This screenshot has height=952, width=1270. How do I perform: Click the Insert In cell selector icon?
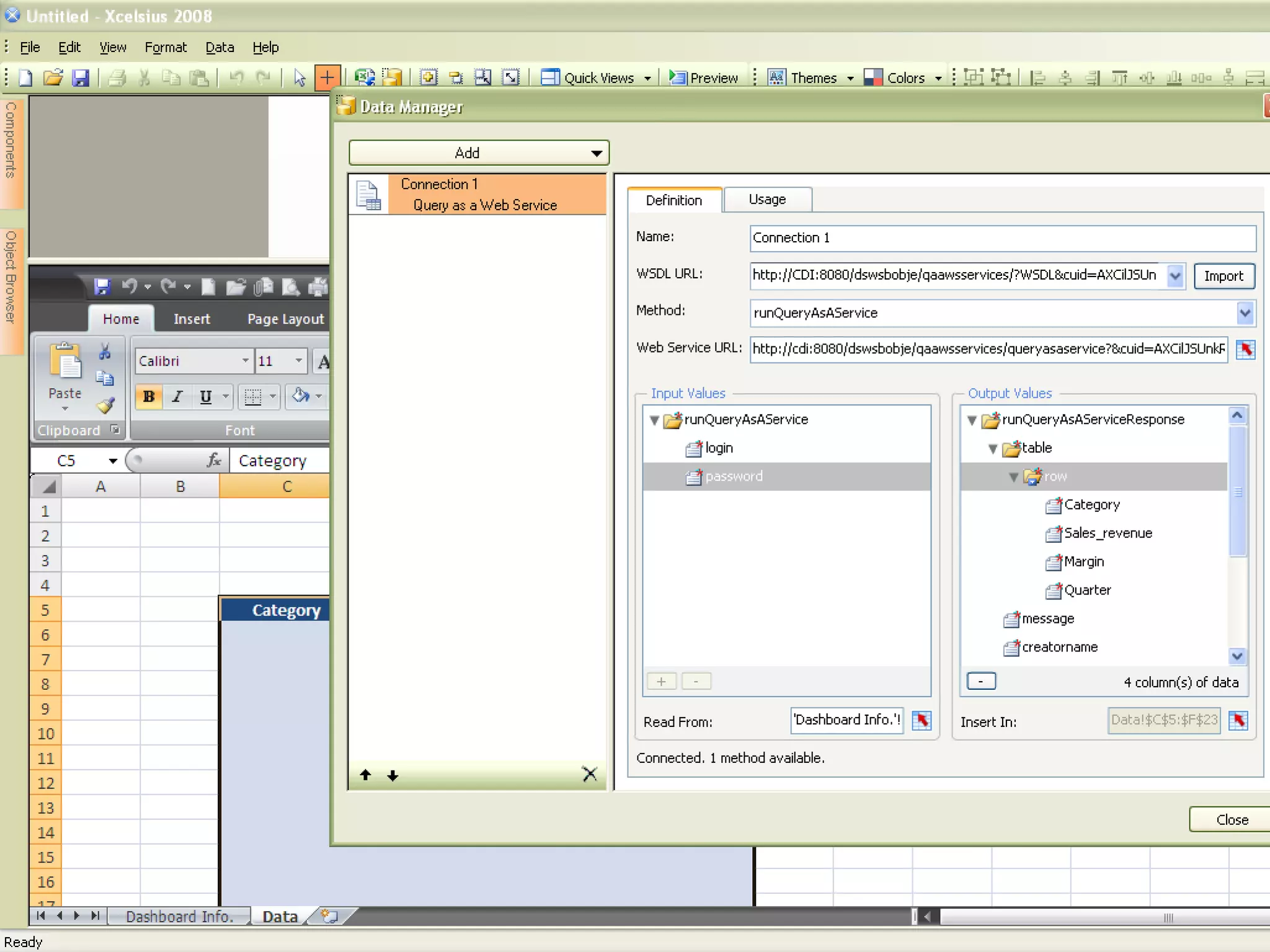[1238, 721]
